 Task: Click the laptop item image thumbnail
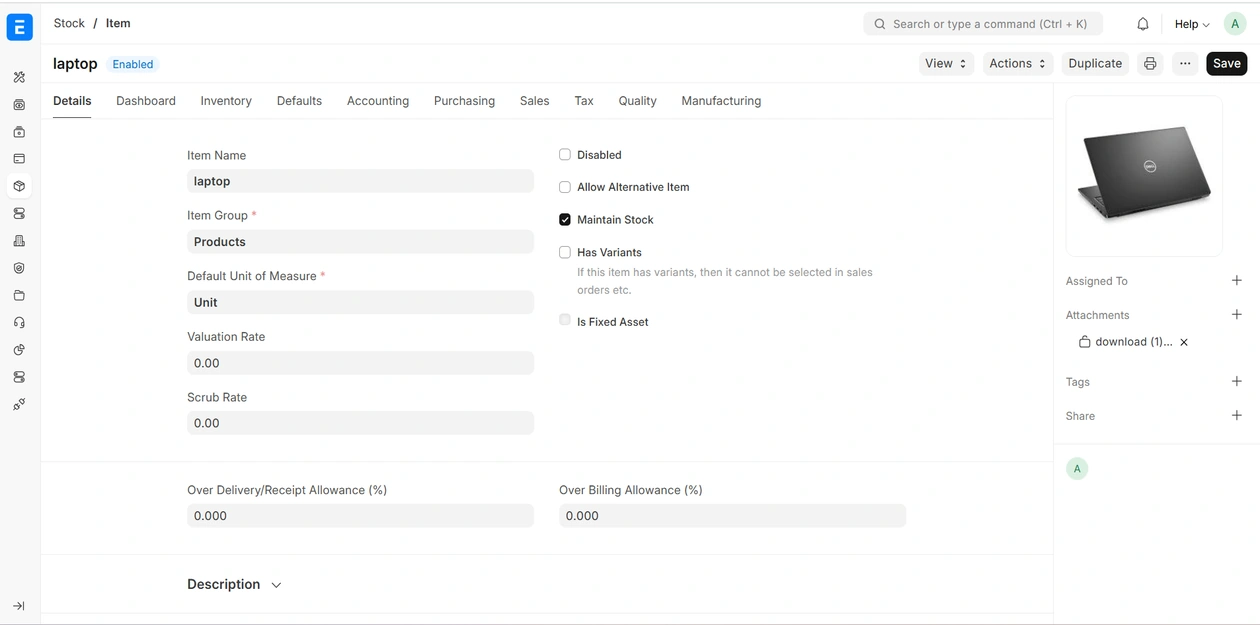[1144, 176]
